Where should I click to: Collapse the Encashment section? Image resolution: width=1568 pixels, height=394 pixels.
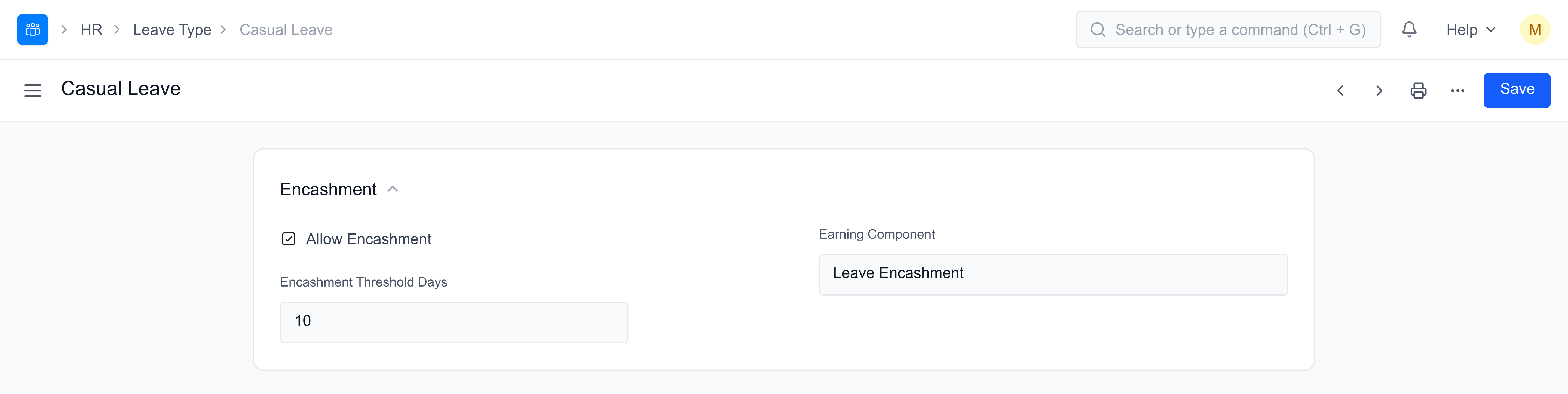[x=393, y=189]
